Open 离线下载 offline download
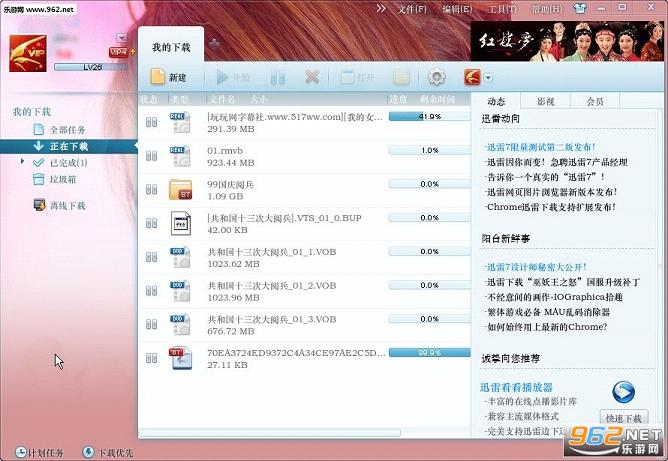Viewport: 668px width, 461px height. click(x=59, y=205)
